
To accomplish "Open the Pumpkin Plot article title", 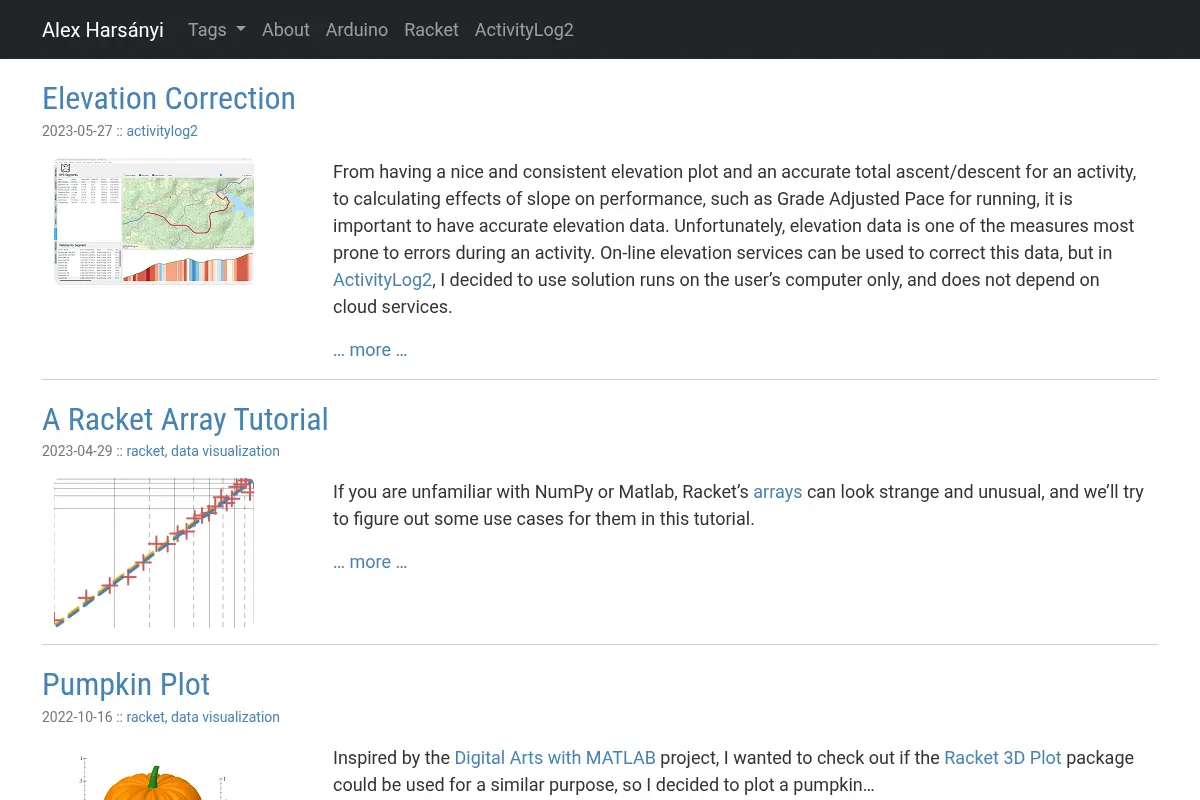I will click(126, 685).
